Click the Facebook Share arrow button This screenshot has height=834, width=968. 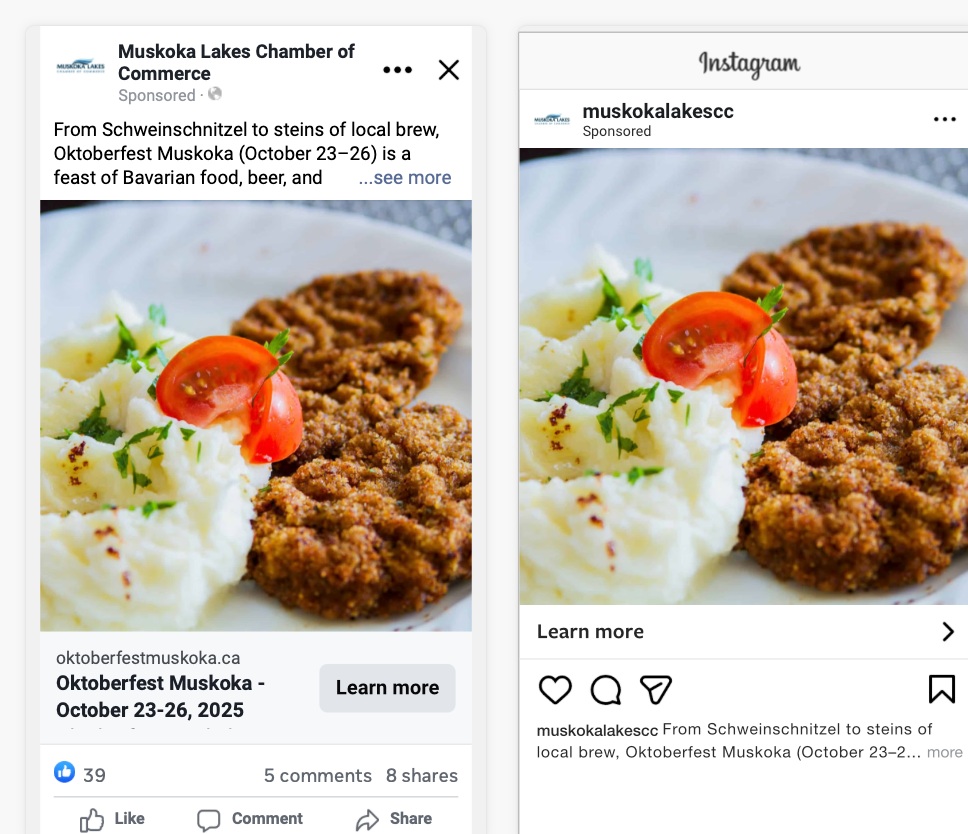pyautogui.click(x=368, y=819)
